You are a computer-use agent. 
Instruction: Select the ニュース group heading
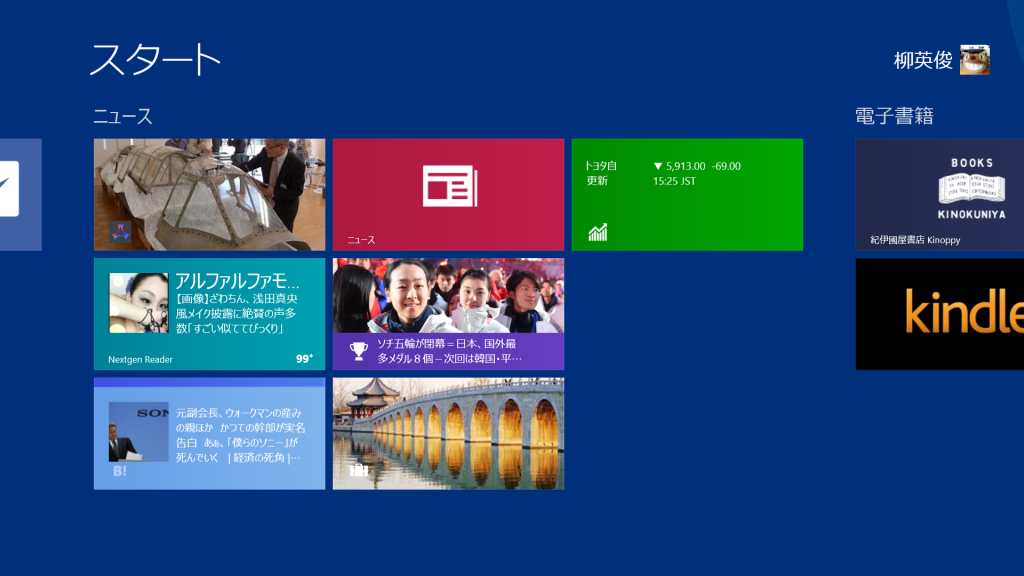123,116
